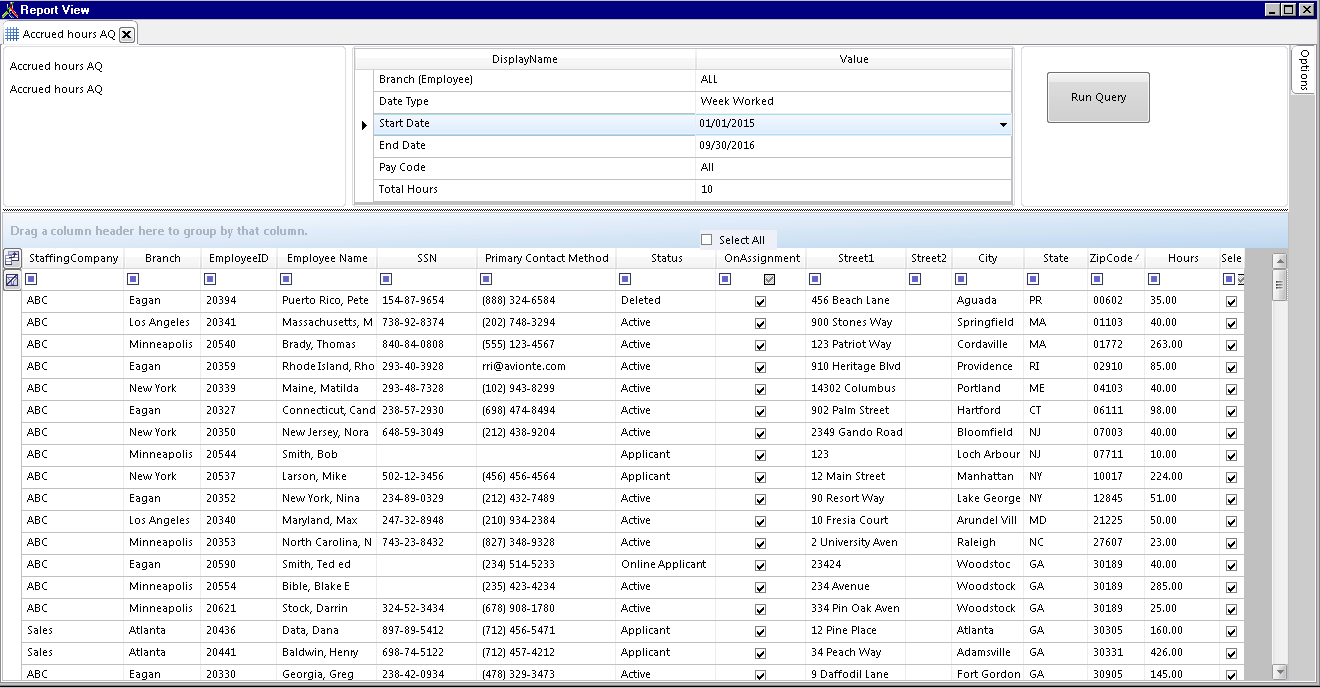Edit Date Type value Week Worked
The height and width of the screenshot is (688, 1320).
(854, 102)
